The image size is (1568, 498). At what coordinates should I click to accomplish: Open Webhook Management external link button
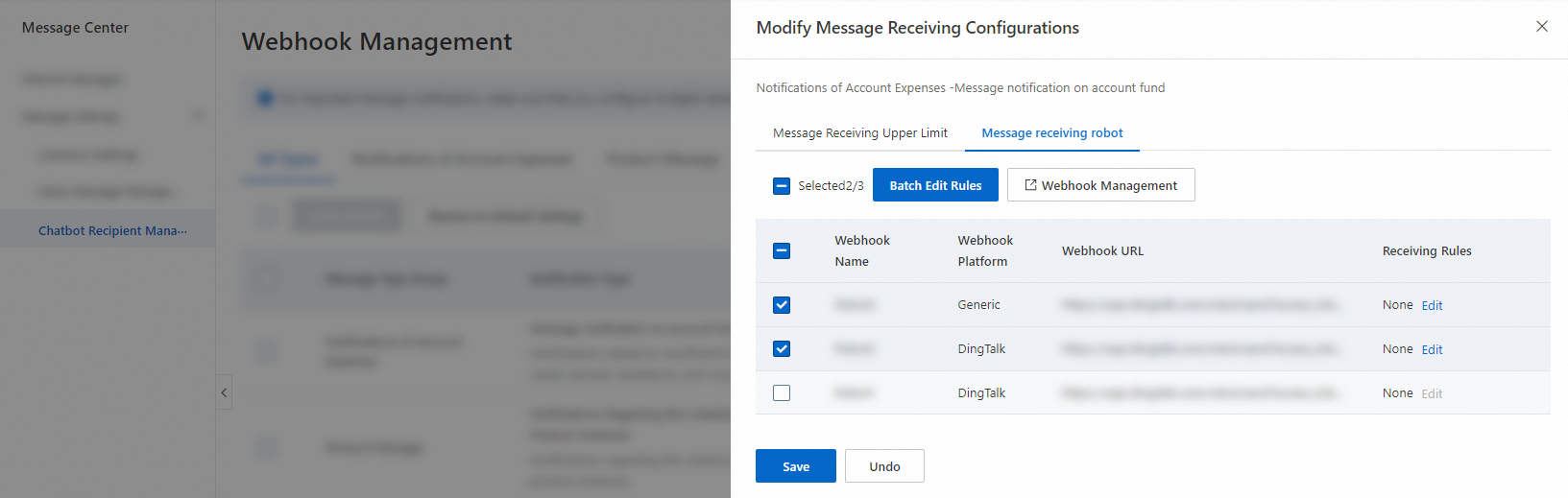click(x=1100, y=185)
